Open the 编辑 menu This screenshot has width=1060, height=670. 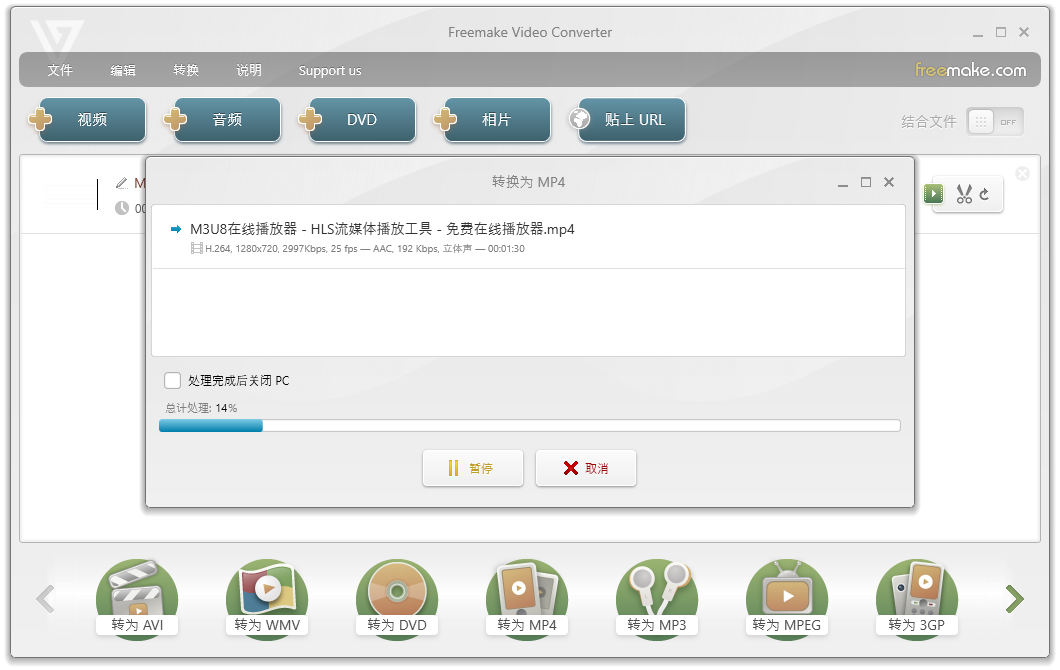123,70
